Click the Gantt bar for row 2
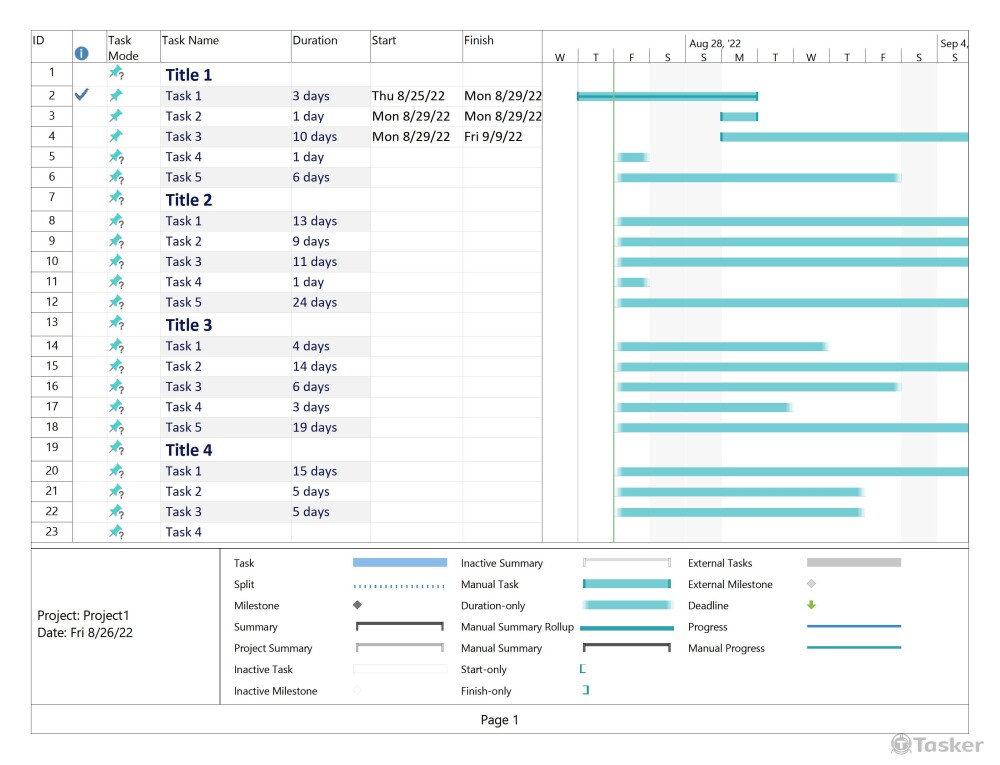The image size is (1000, 765). 667,96
